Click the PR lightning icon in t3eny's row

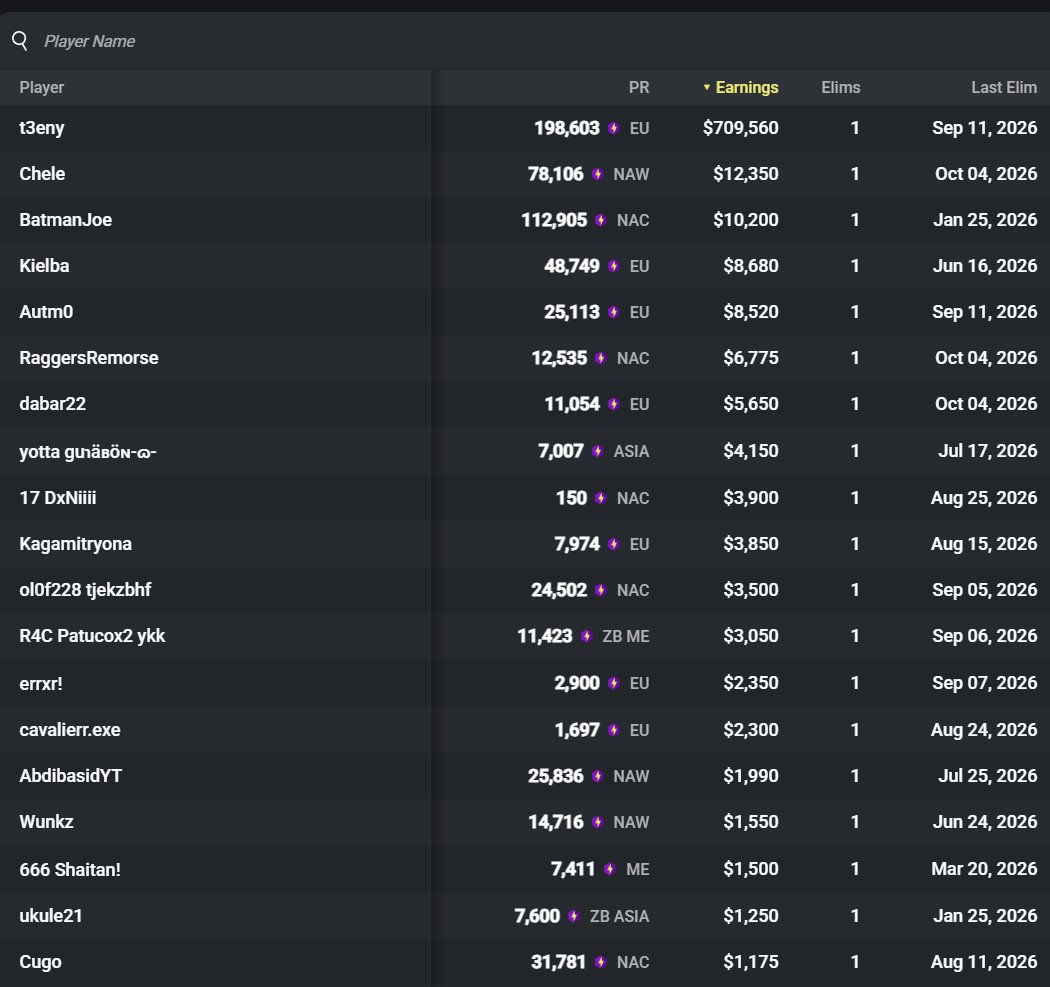(613, 128)
